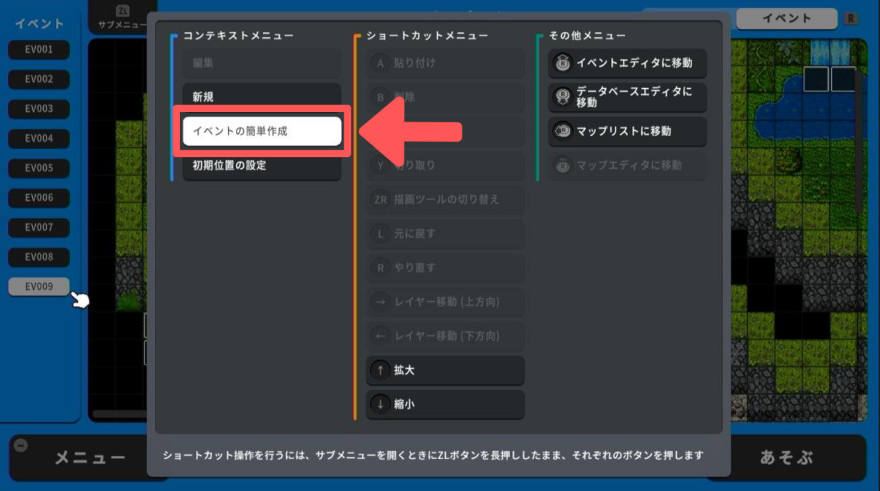880x491 pixels.
Task: Click the database editor controller icon
Action: (562, 97)
